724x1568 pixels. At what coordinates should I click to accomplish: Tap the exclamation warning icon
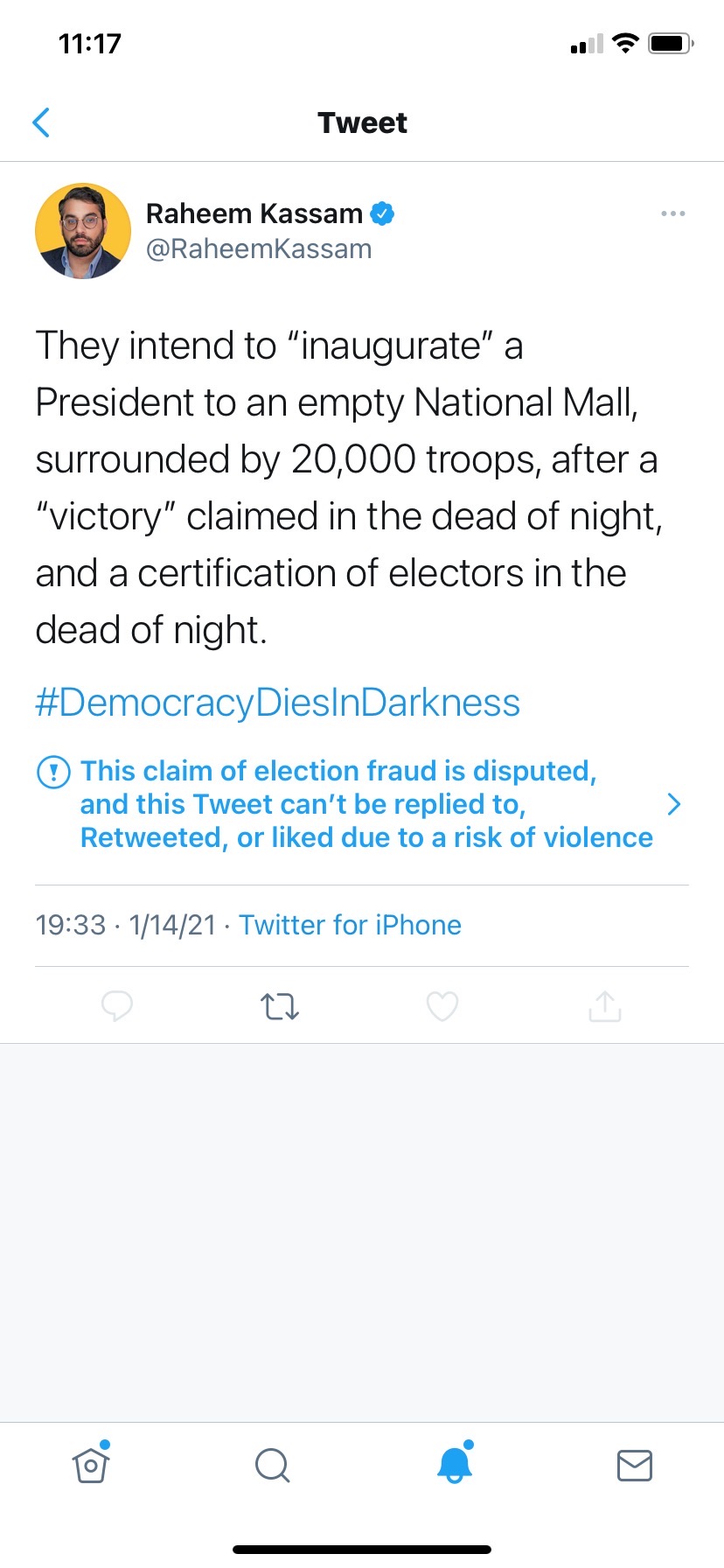point(53,772)
